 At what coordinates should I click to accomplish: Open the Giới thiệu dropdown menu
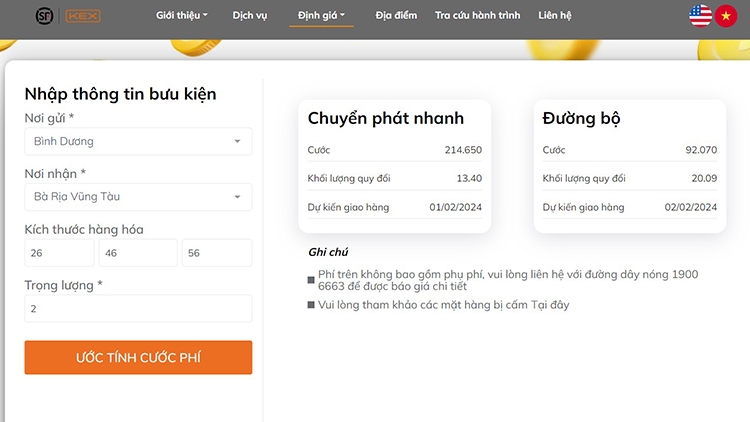pos(182,16)
